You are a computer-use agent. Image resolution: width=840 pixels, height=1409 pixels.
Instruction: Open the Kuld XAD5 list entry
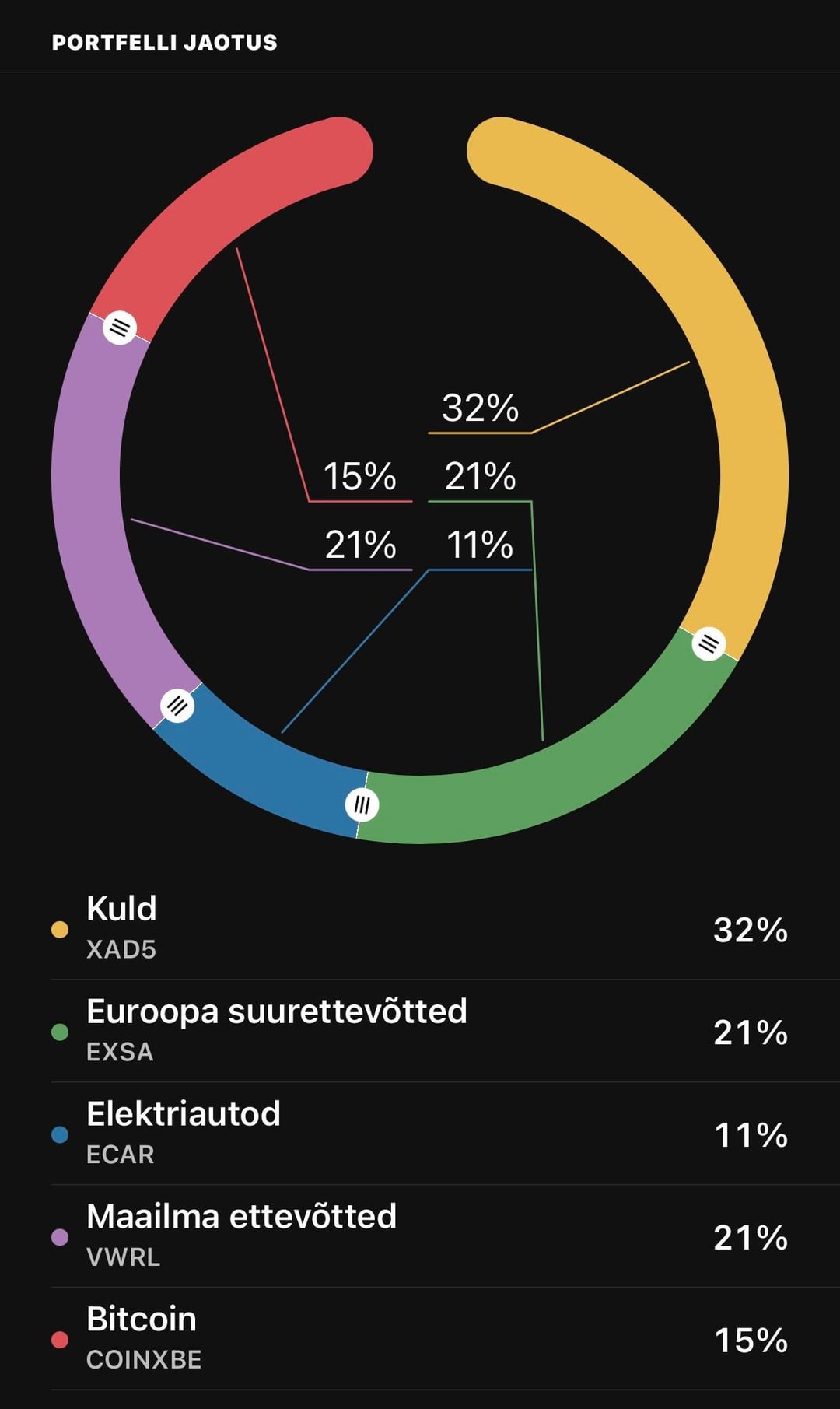click(420, 929)
